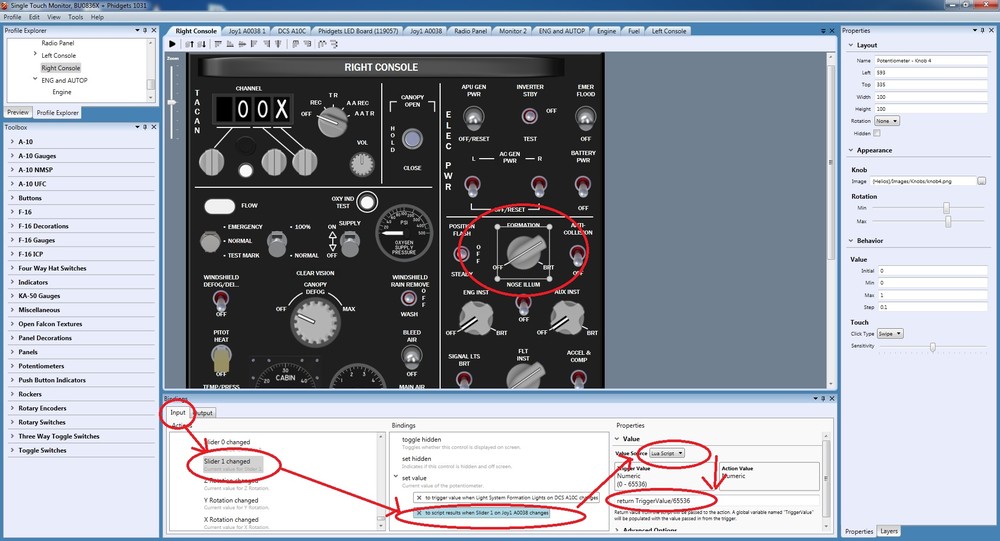
Task: Open the Profile menu
Action: [13, 17]
